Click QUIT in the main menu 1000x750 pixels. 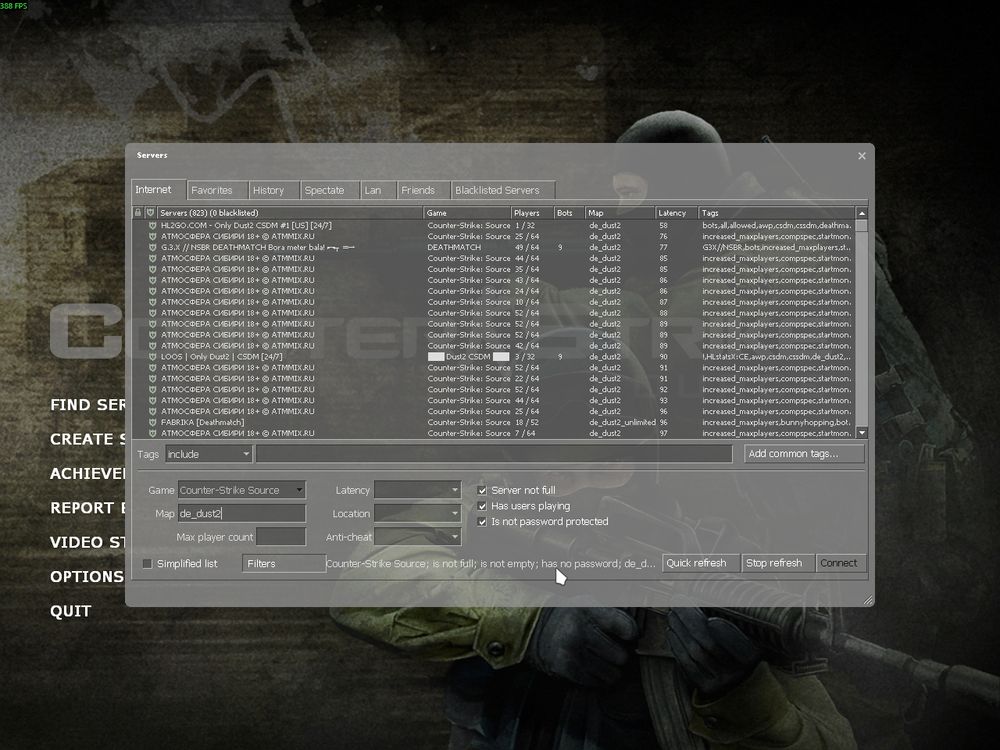[71, 611]
